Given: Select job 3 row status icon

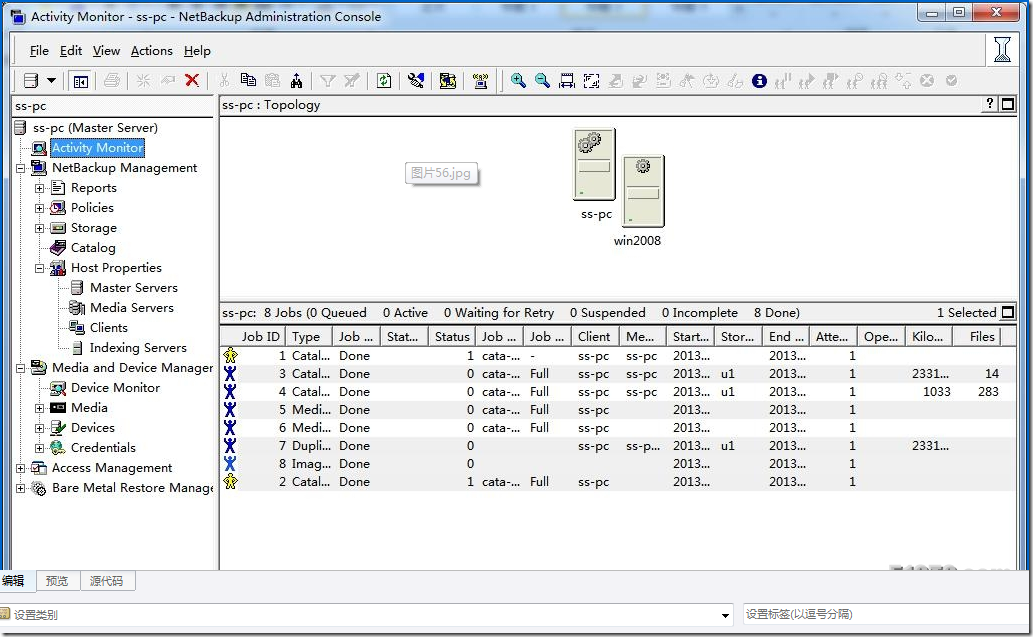Looking at the screenshot, I should [x=230, y=374].
